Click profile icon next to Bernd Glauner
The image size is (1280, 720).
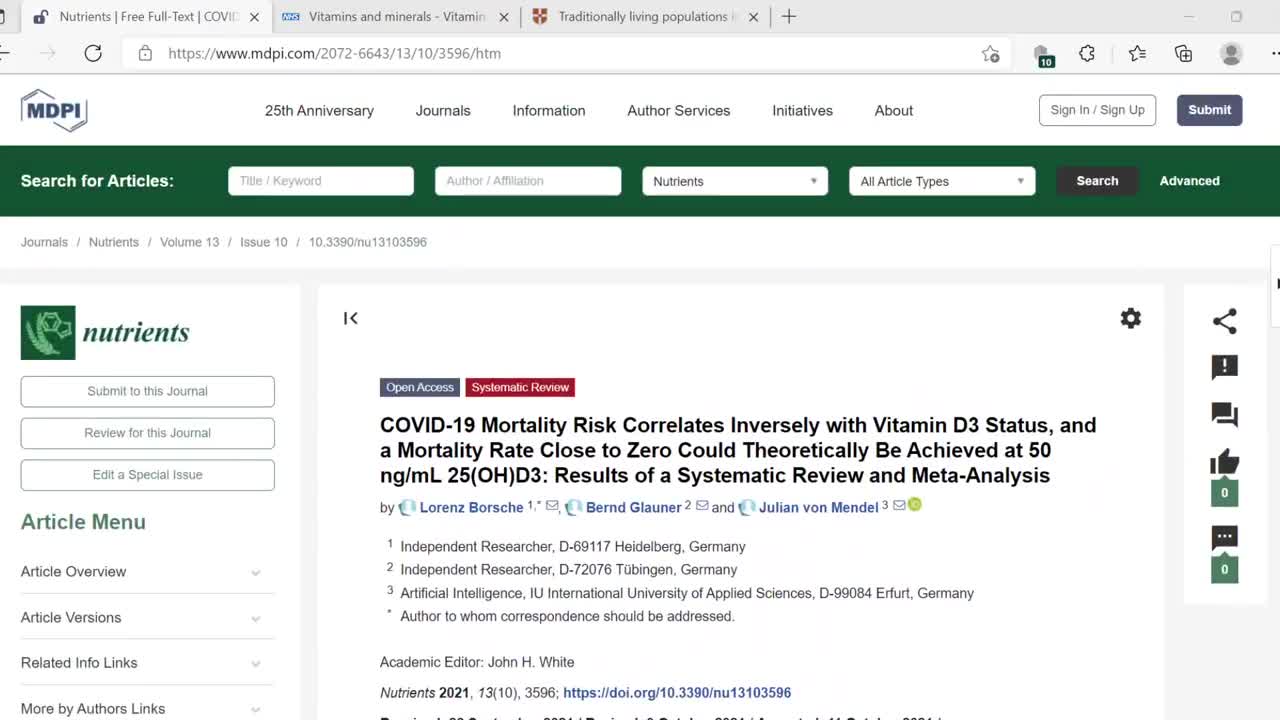point(573,508)
